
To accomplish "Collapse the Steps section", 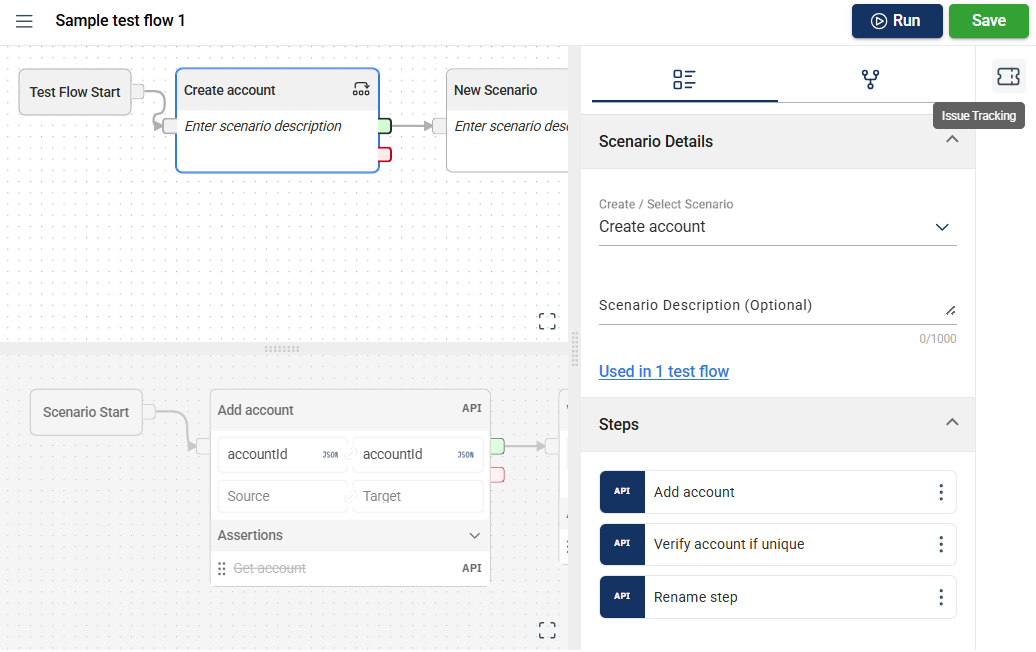I will click(x=952, y=424).
